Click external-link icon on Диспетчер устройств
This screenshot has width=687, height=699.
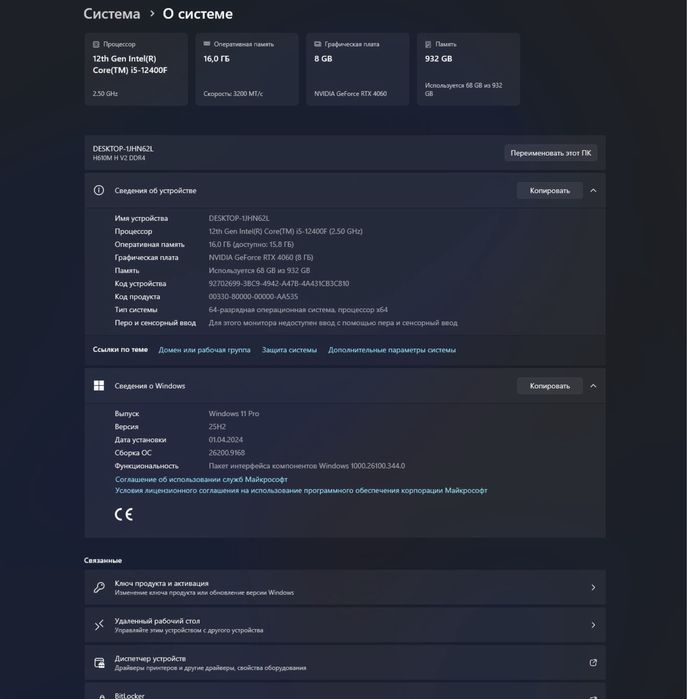click(593, 662)
